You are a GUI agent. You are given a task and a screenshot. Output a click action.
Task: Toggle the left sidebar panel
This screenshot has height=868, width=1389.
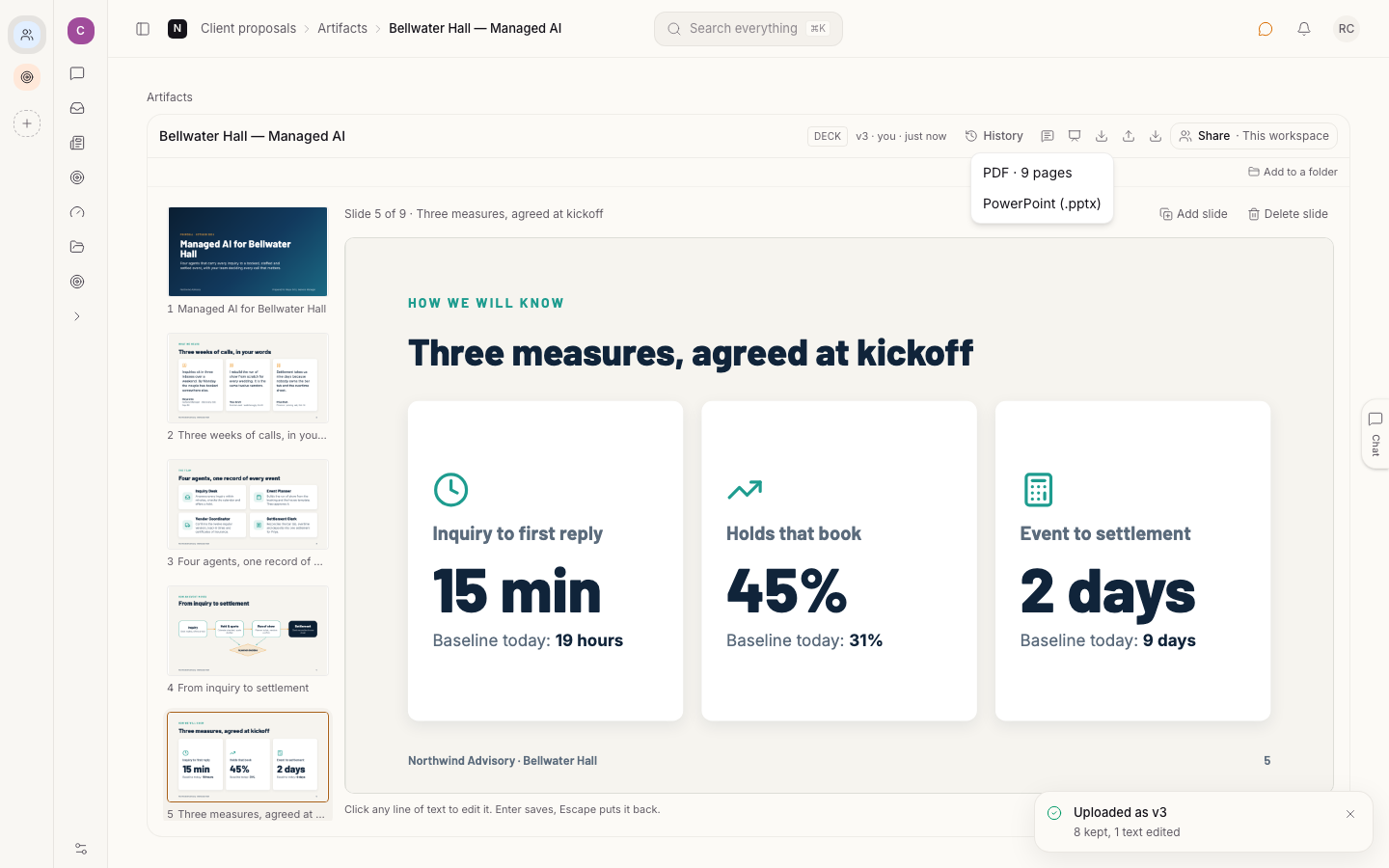pos(143,29)
